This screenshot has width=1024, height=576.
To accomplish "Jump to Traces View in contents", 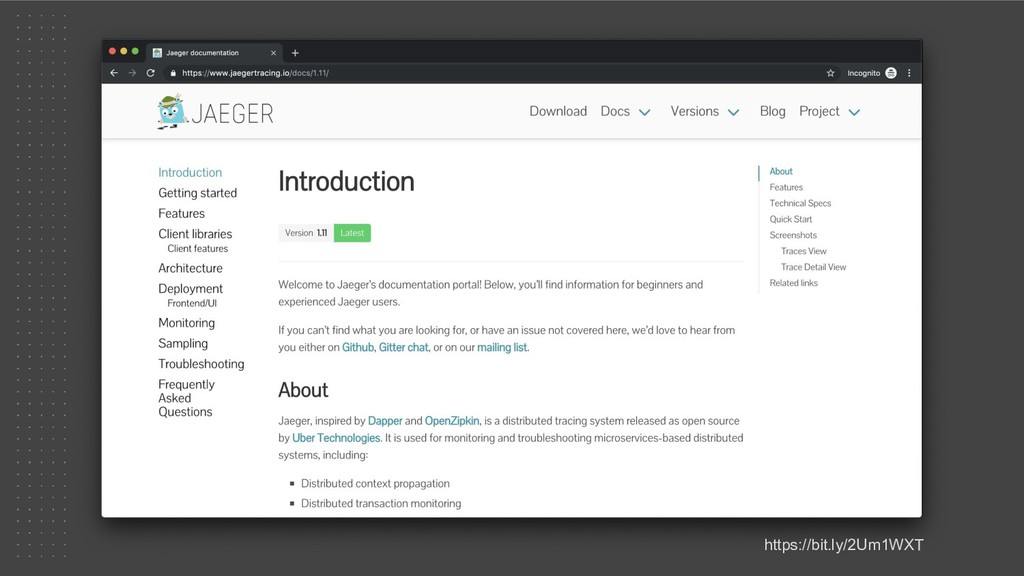I will (803, 251).
